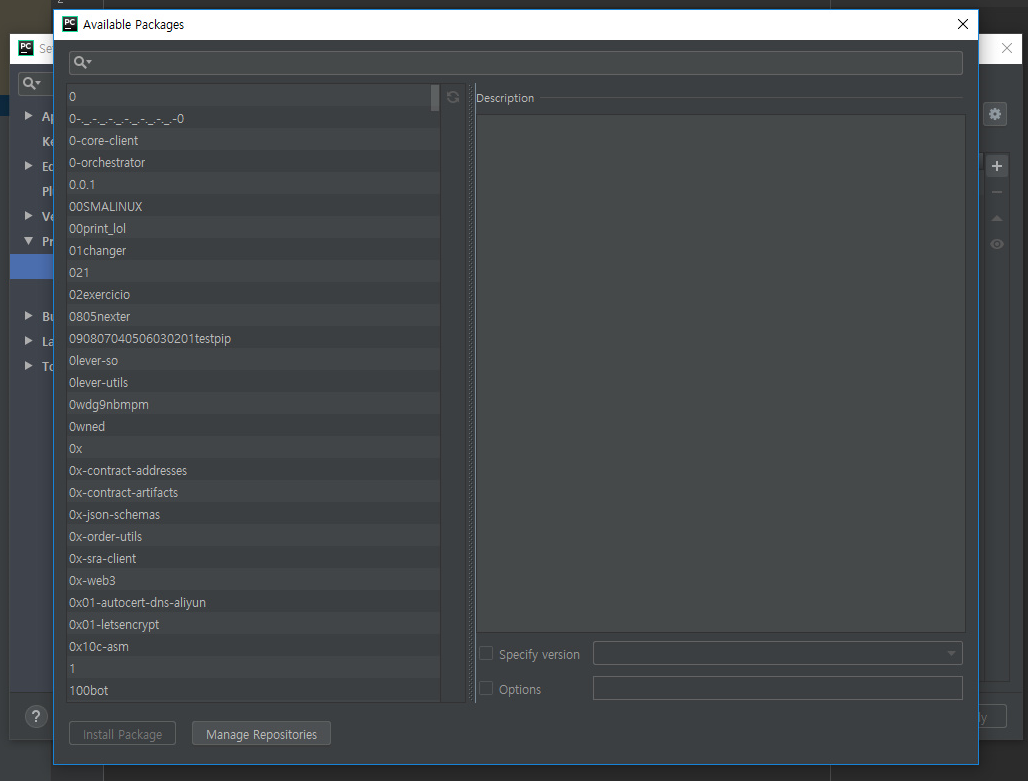Expand the 'To' node in Settings sidebar

[x=28, y=365]
